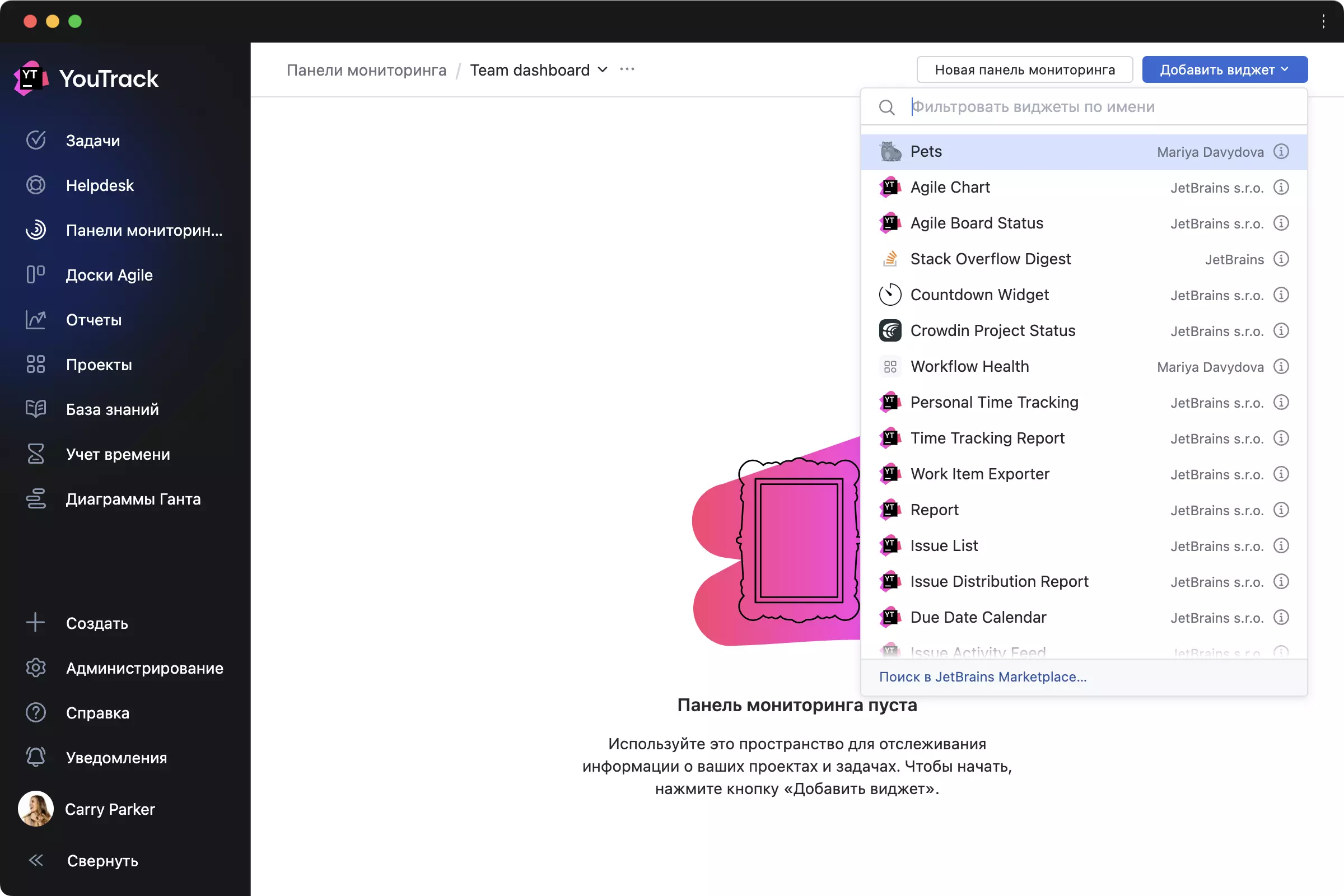
Task: Select Issue List from widget list
Action: coord(944,545)
